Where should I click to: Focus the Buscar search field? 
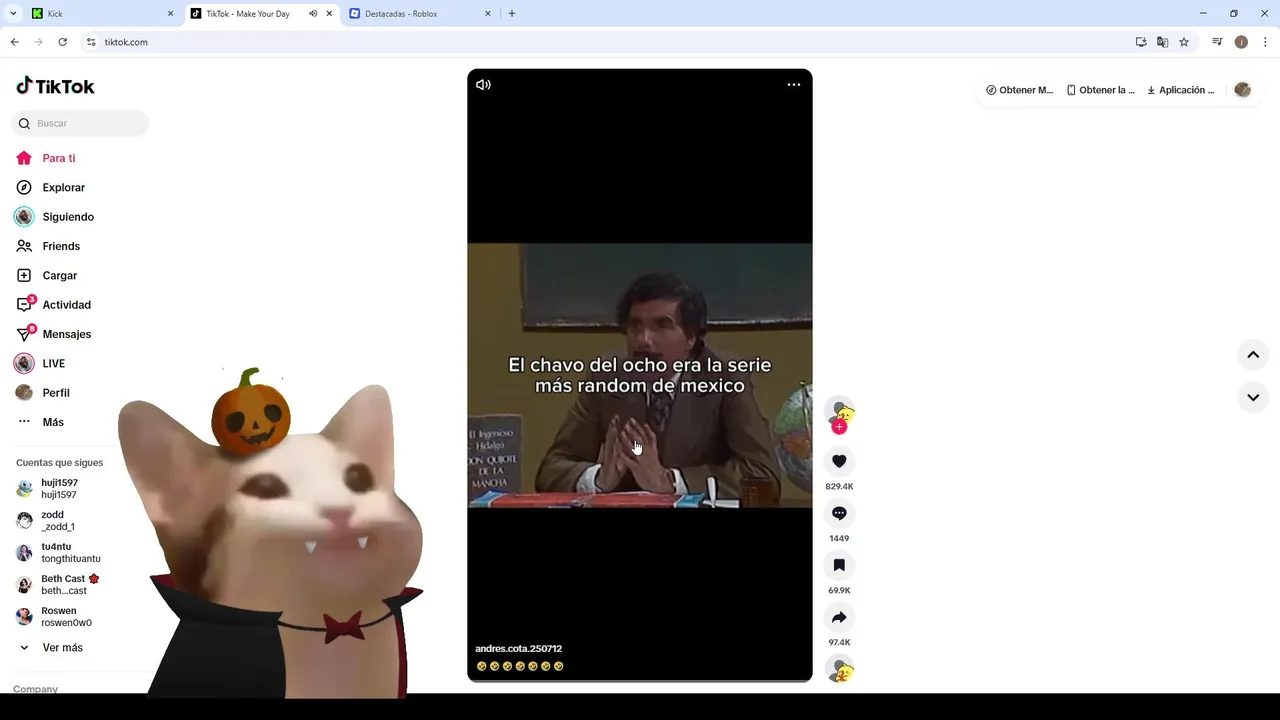pos(80,123)
